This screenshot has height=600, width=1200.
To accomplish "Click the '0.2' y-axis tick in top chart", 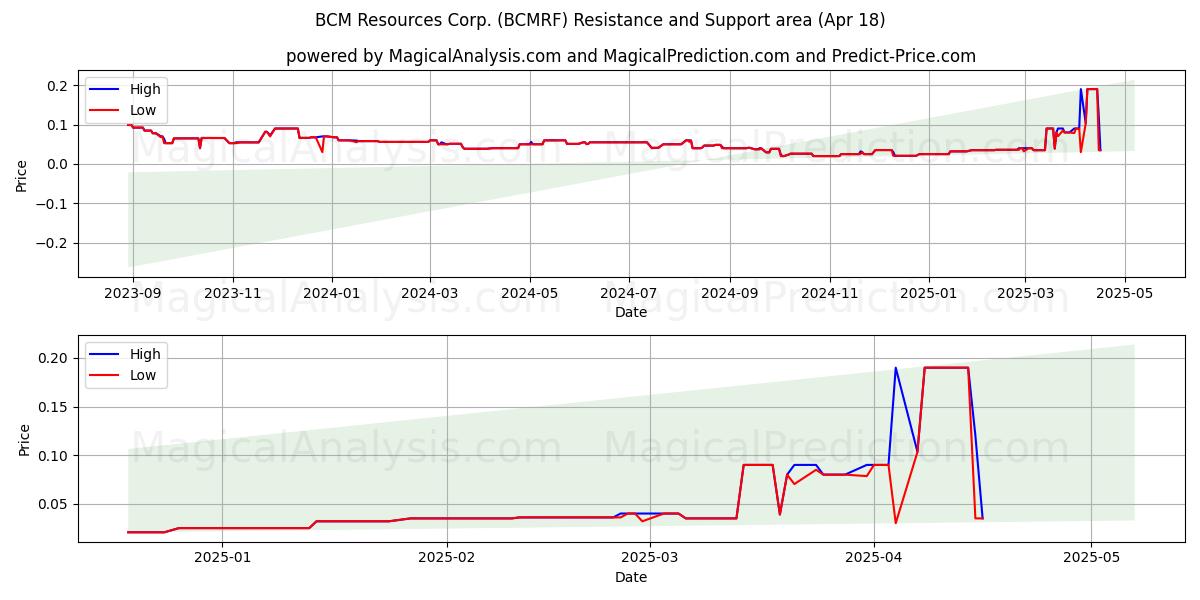I will (58, 86).
